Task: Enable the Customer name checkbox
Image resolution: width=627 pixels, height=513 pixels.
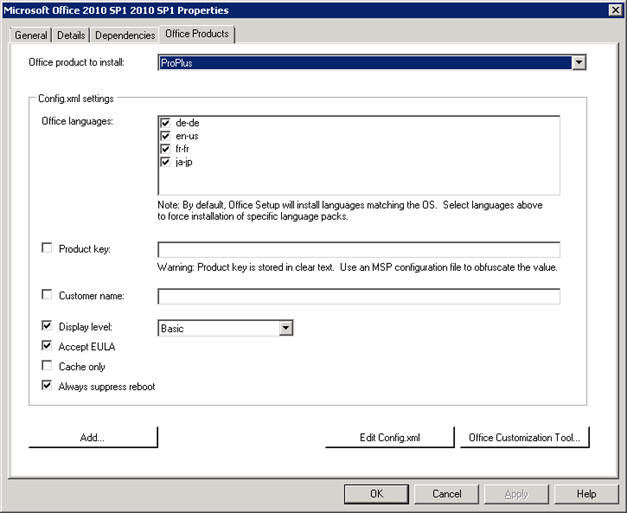Action: [47, 295]
